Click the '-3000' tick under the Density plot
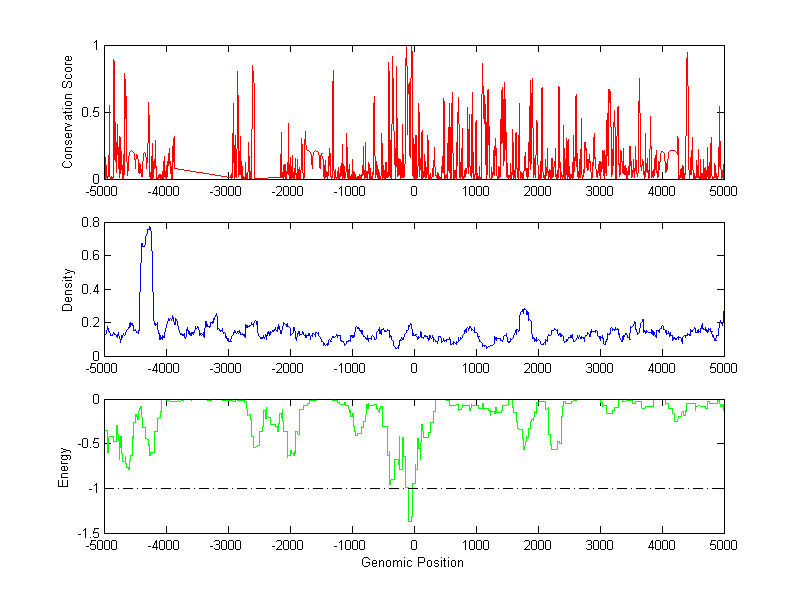800x599 pixels. 227,367
